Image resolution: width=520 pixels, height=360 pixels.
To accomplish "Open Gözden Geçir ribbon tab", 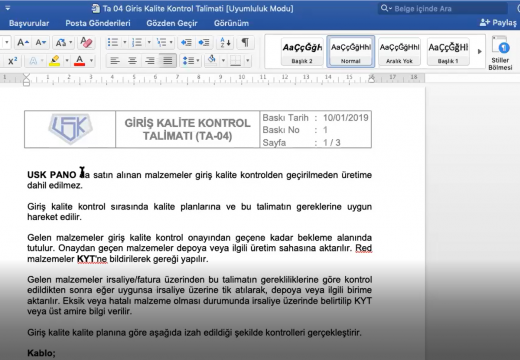I will [172, 23].
